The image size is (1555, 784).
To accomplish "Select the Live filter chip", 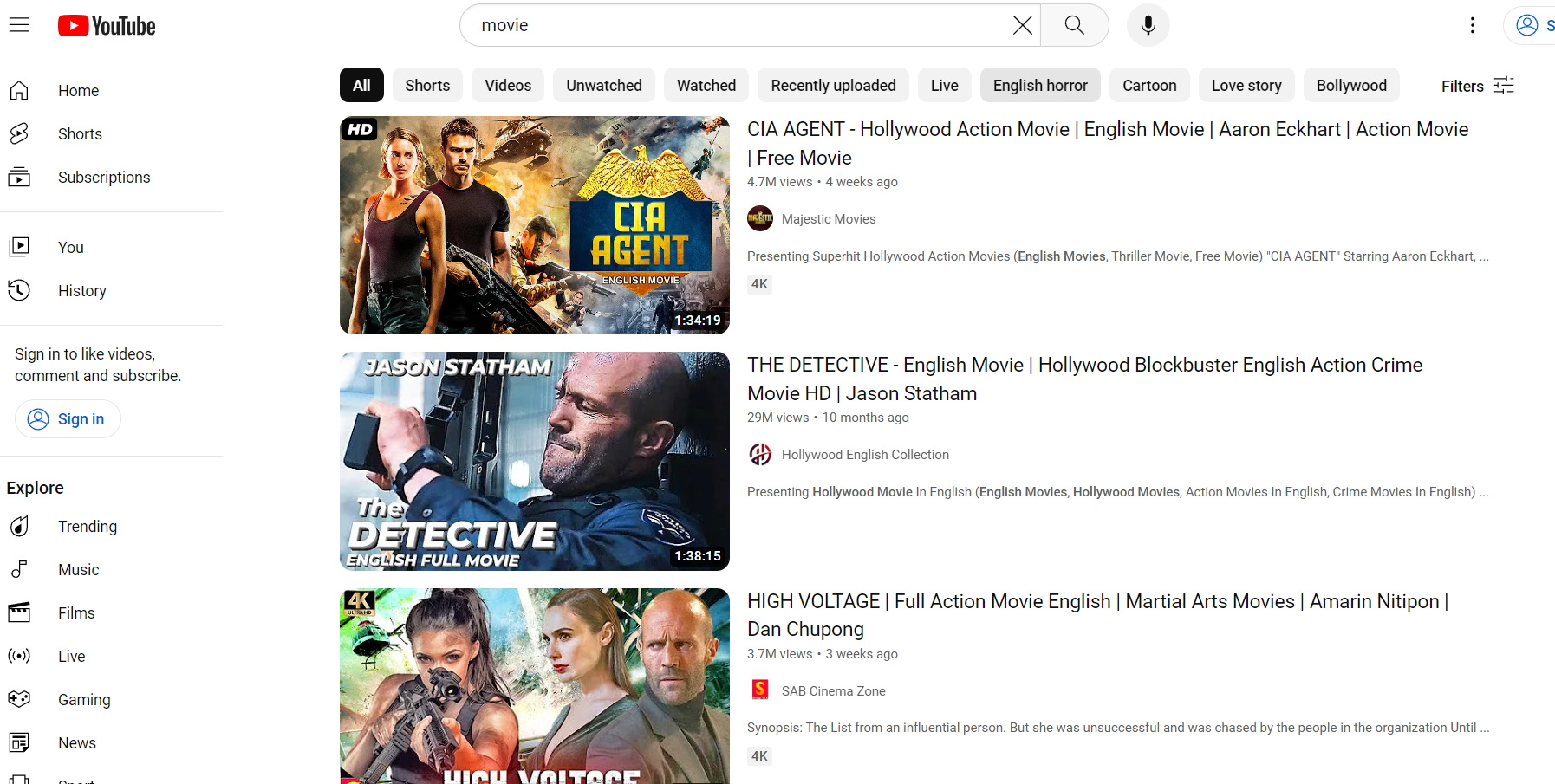I will point(945,85).
